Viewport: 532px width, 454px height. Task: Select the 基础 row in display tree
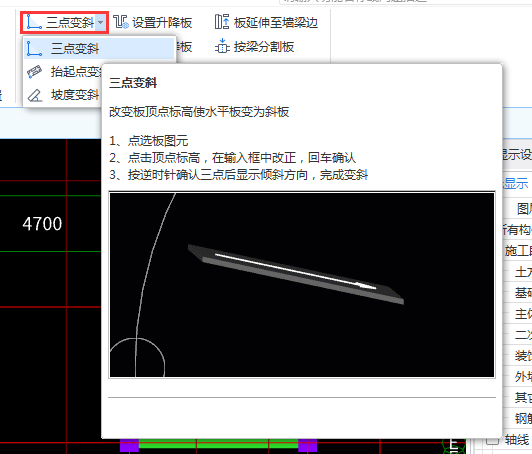coord(523,293)
